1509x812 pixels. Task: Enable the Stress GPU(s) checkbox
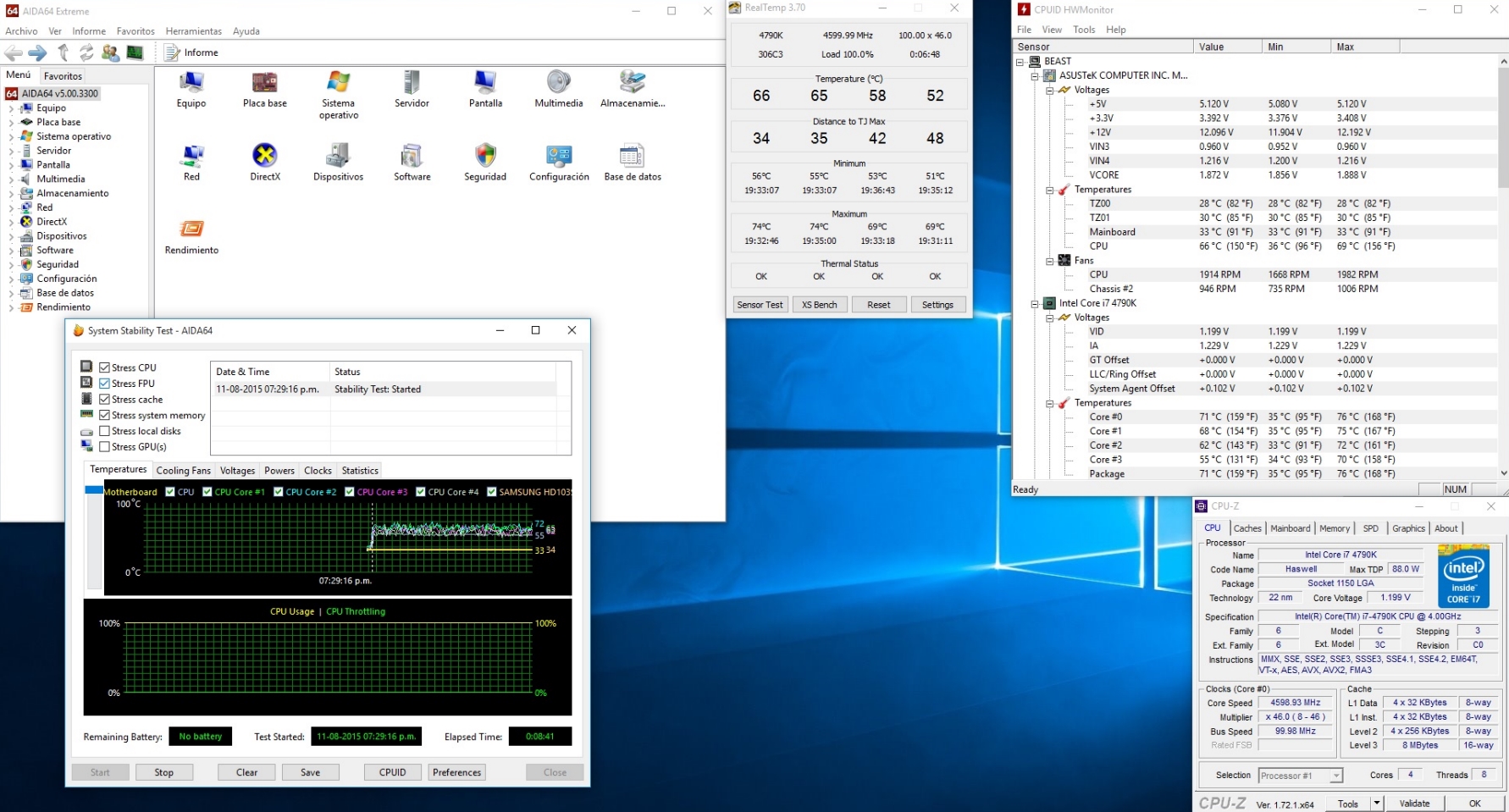(105, 446)
